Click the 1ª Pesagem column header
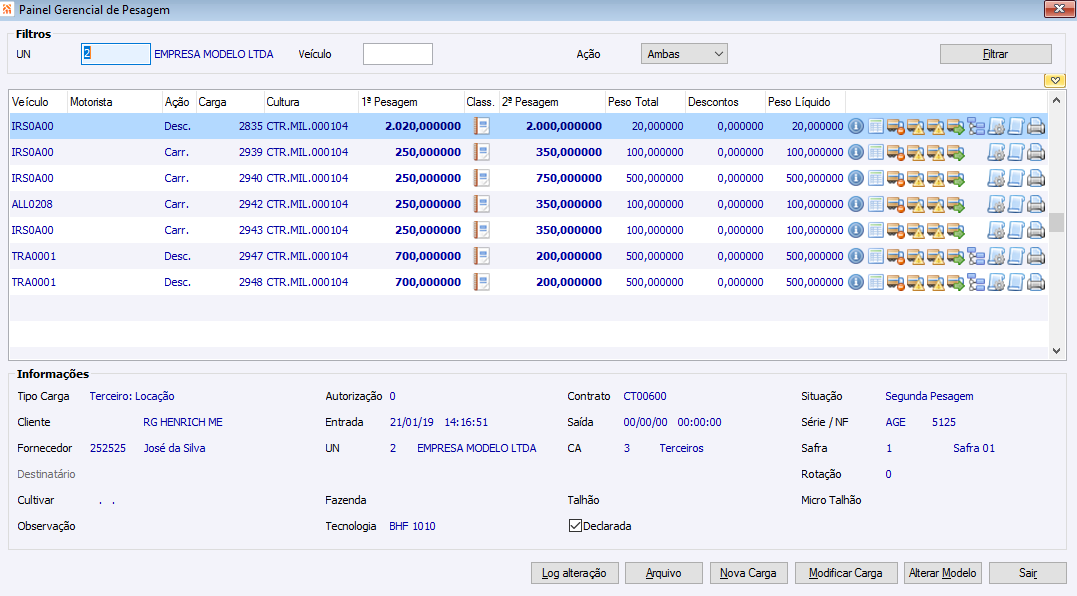Viewport: 1077px width, 596px height. tap(410, 102)
